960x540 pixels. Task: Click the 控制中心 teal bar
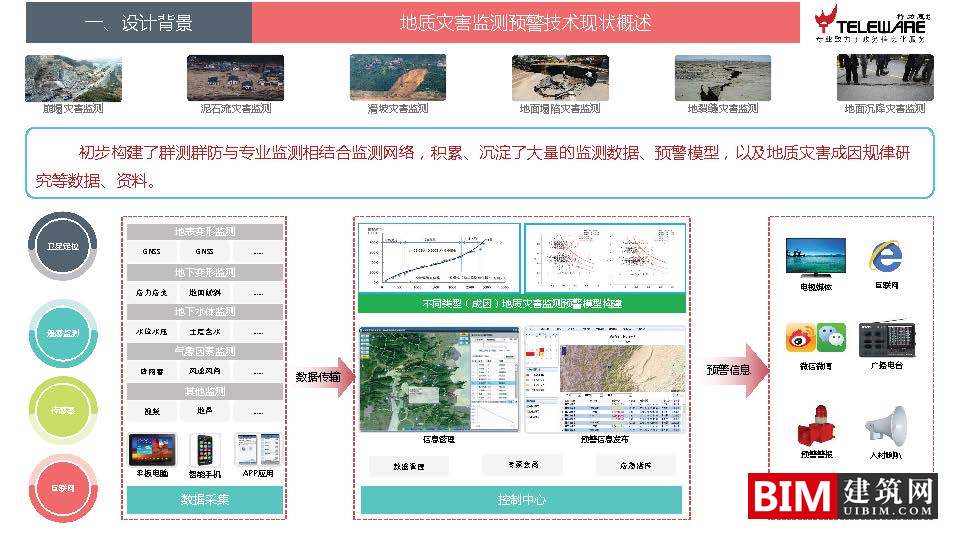point(521,499)
